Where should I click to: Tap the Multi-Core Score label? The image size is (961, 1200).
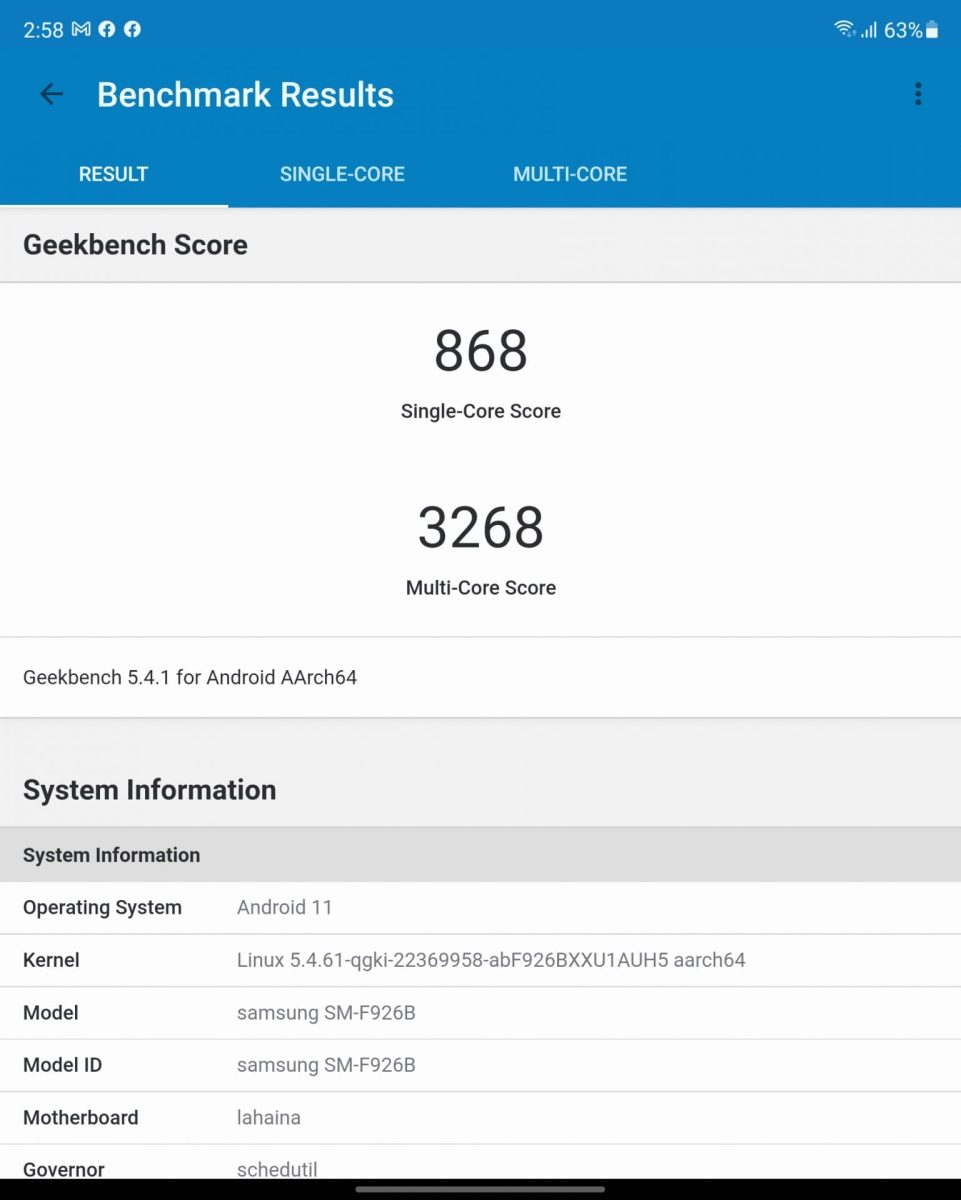click(481, 588)
